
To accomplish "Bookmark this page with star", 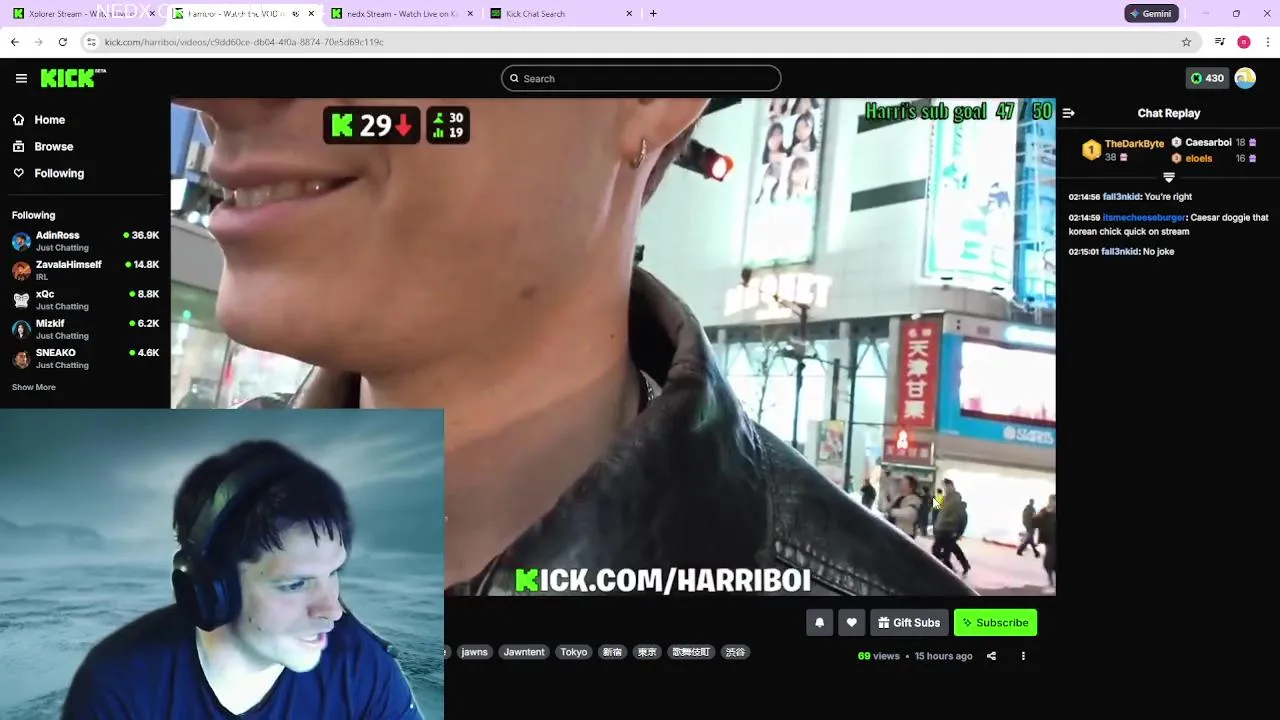I will [1186, 42].
